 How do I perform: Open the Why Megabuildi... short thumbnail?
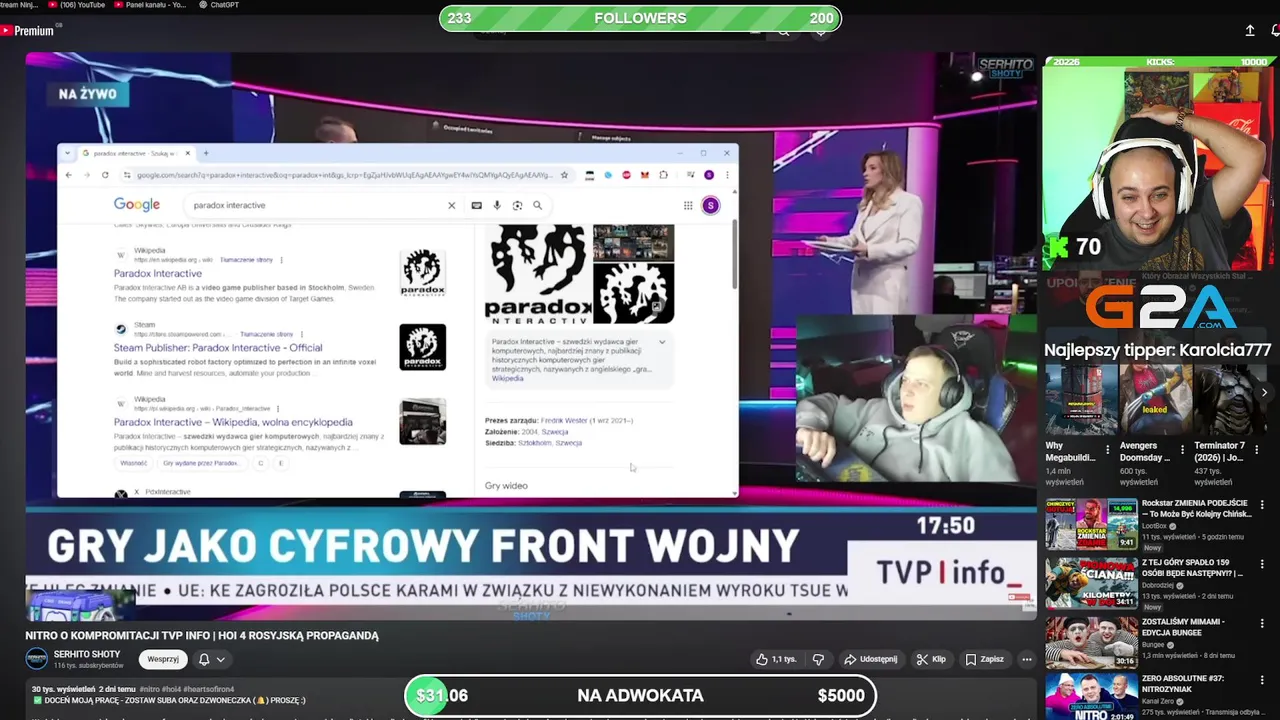click(x=1081, y=400)
